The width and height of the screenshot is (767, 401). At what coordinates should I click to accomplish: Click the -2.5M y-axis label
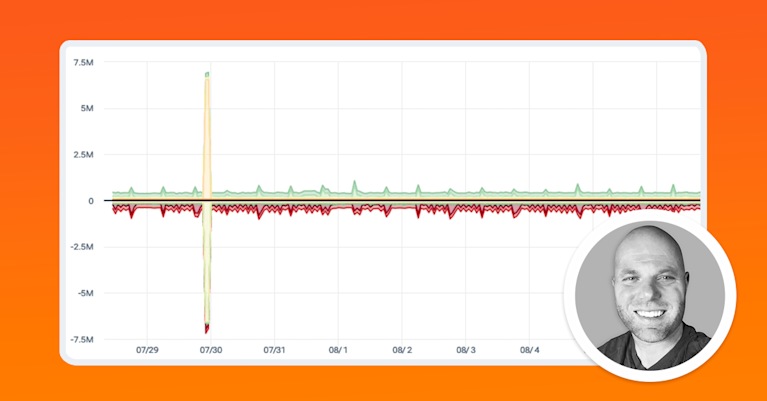point(82,247)
